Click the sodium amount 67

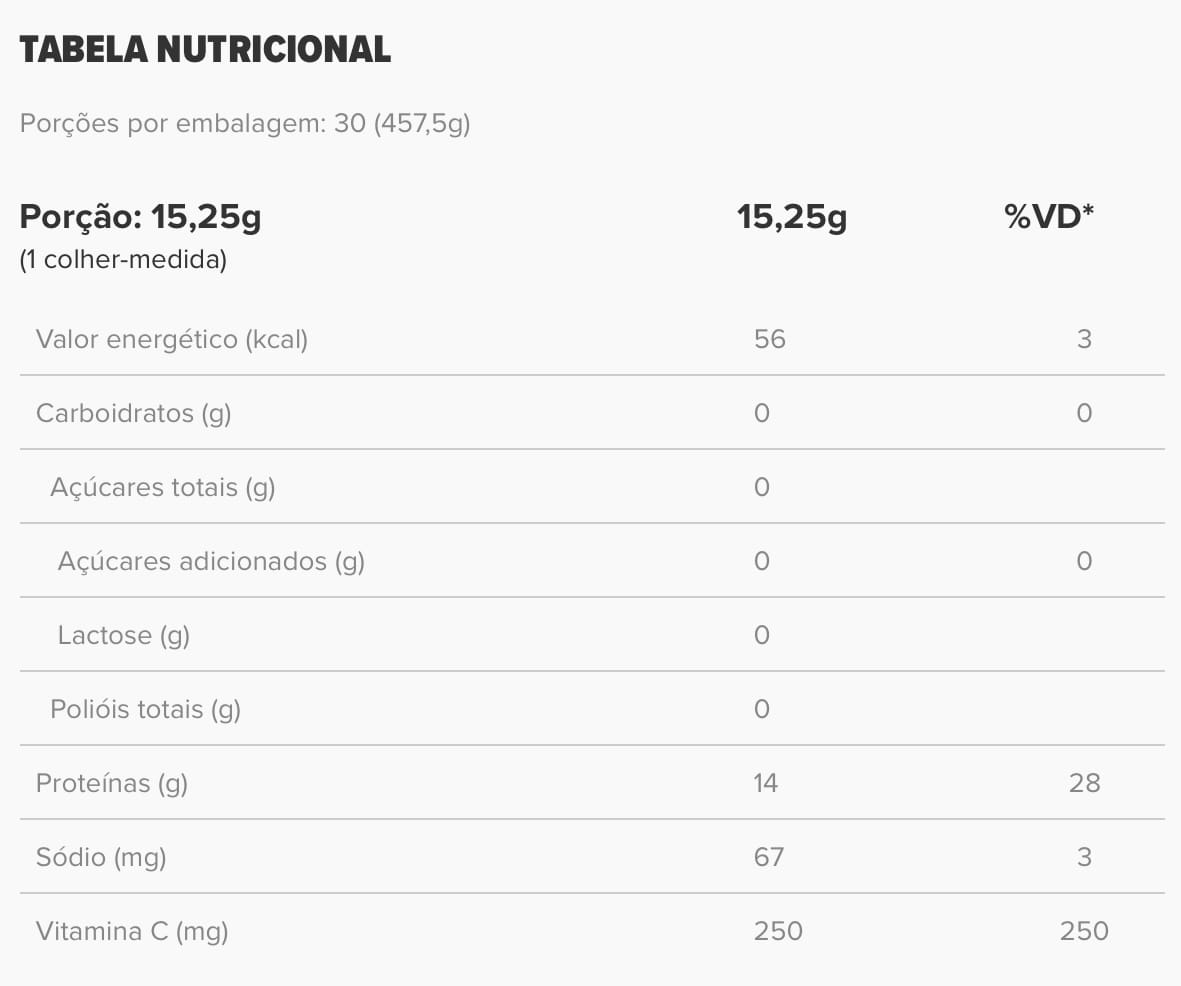[769, 857]
